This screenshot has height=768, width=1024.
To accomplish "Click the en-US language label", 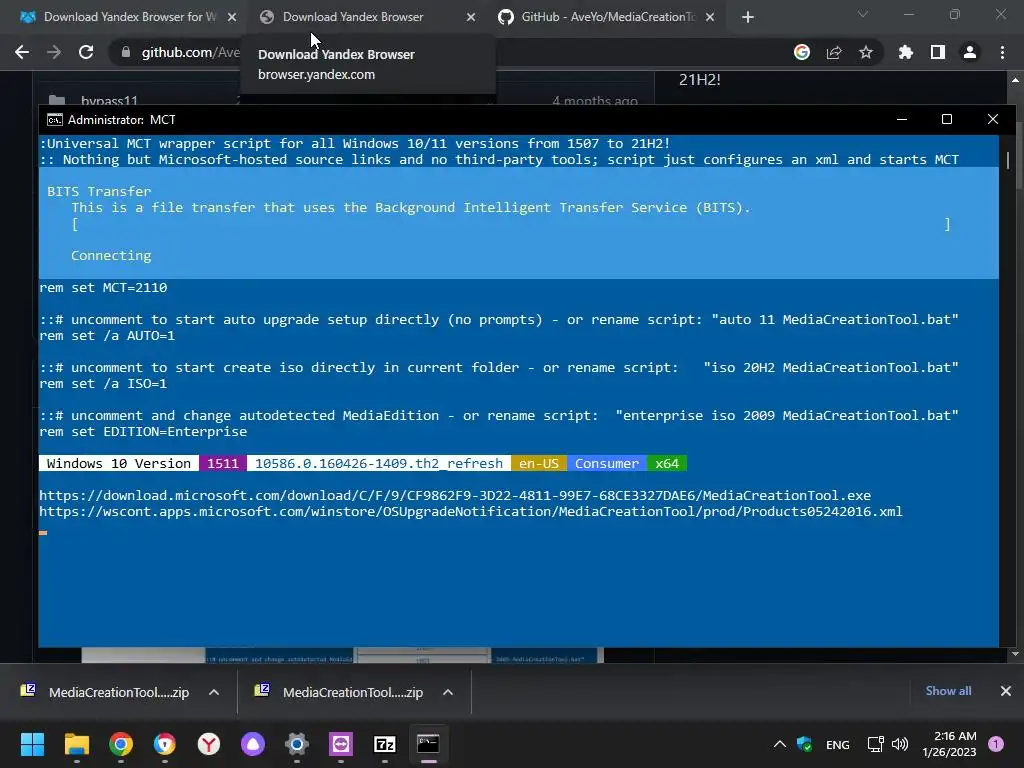I will point(539,463).
